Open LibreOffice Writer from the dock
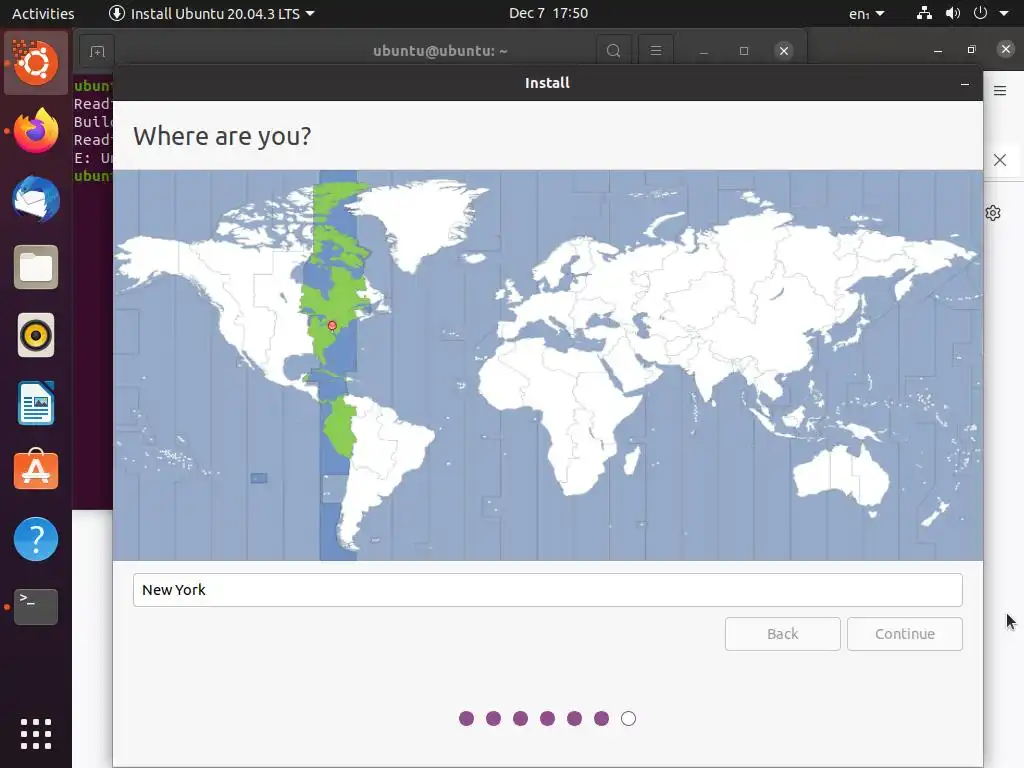 pyautogui.click(x=36, y=403)
